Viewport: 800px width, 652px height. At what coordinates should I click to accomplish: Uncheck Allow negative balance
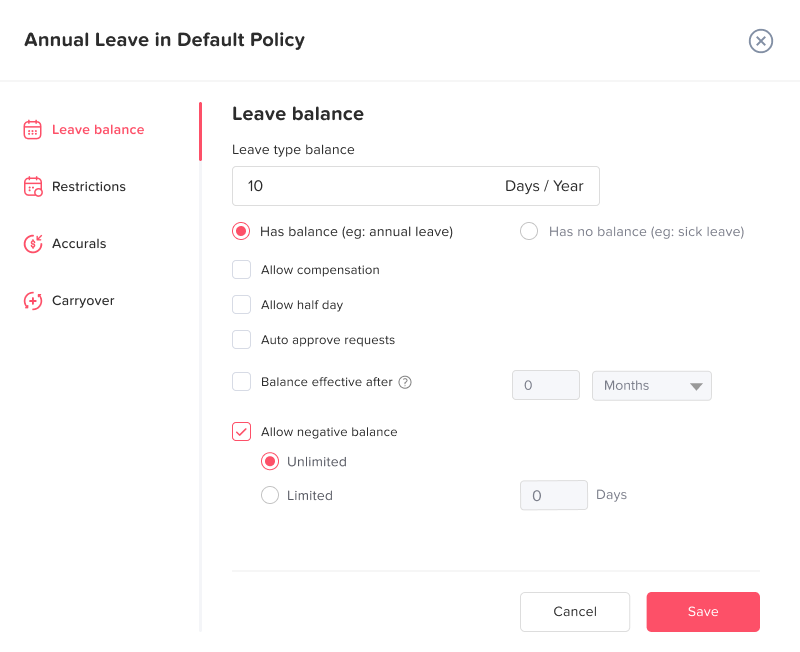pyautogui.click(x=241, y=432)
